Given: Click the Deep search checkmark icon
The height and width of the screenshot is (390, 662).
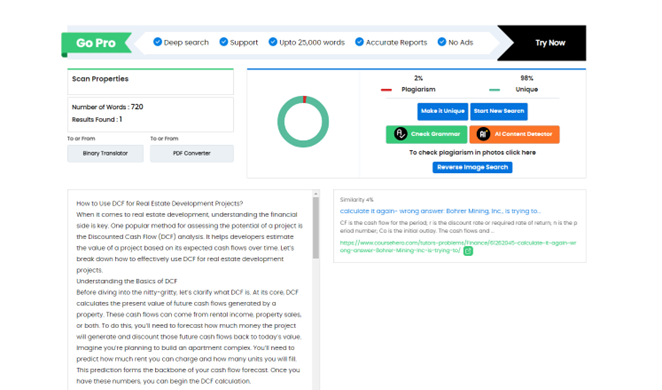Looking at the screenshot, I should tap(157, 42).
